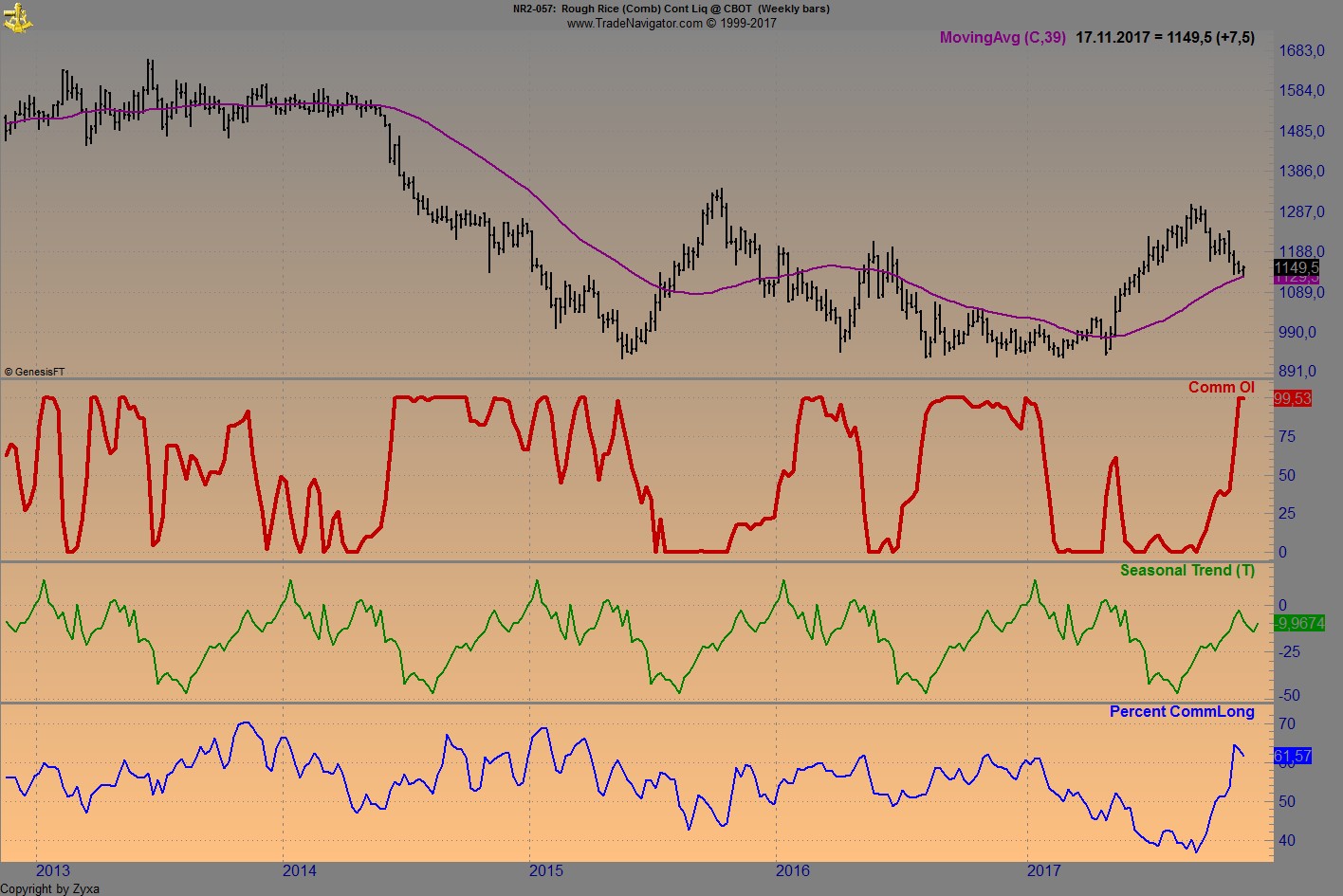1343x896 pixels.
Task: Click the 1287,0 price axis label
Action: [x=1301, y=212]
